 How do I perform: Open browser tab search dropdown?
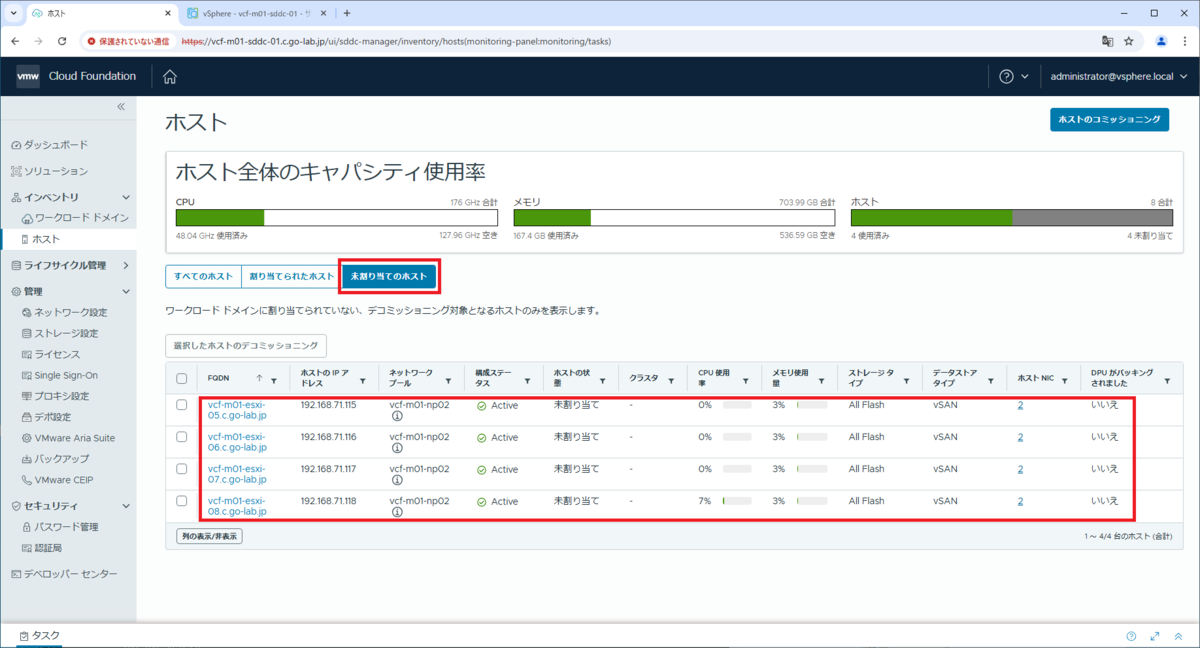[x=13, y=13]
